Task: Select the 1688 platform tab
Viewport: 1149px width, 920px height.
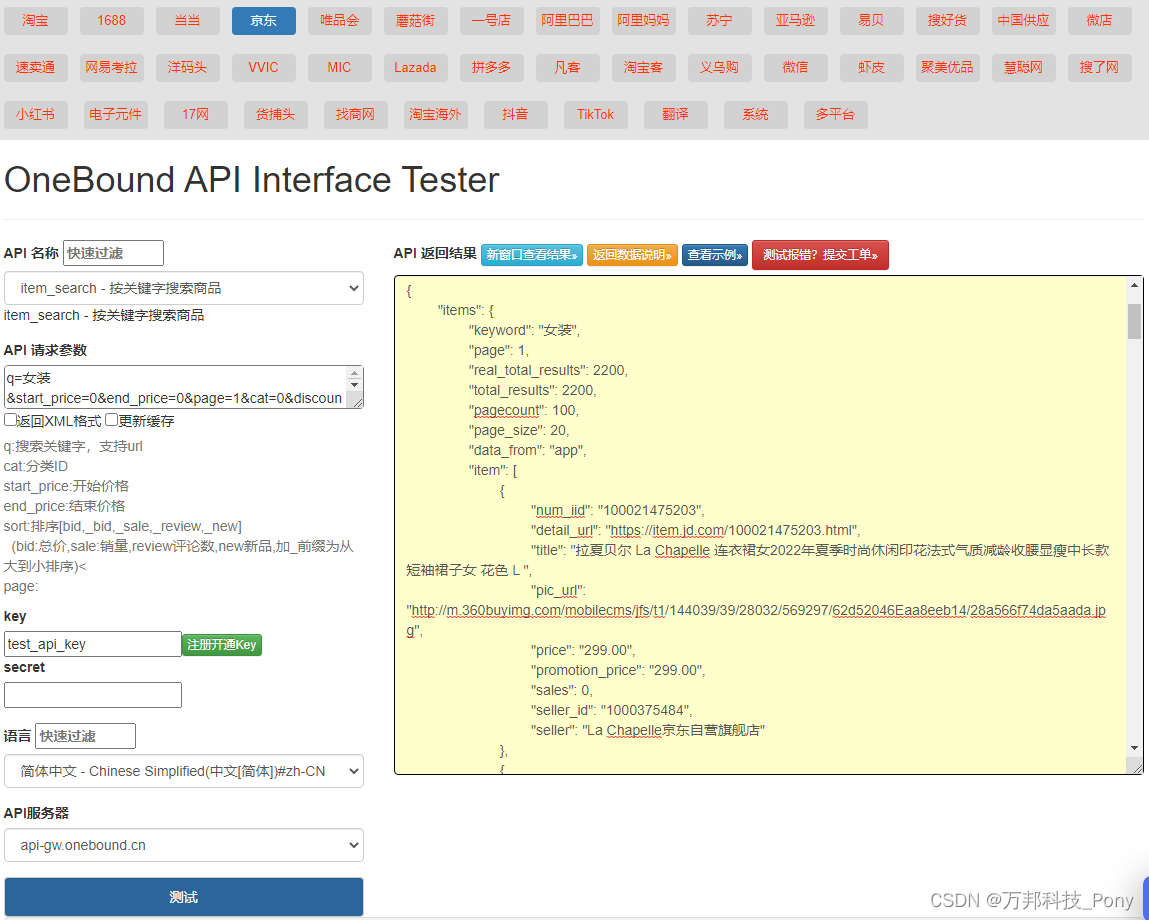Action: tap(111, 21)
